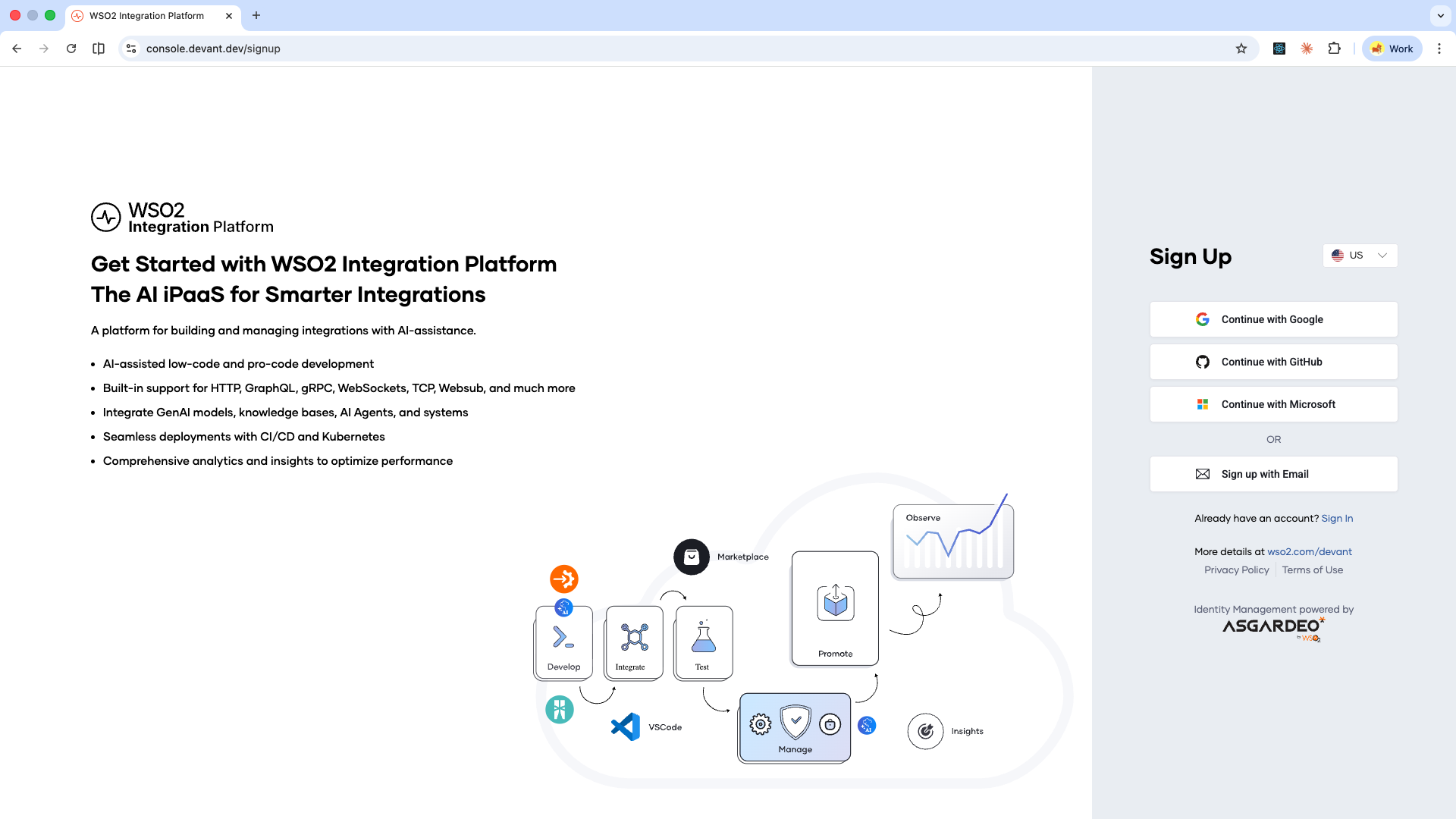Viewport: 1456px width, 819px height.
Task: Sign up with Email
Action: point(1274,474)
